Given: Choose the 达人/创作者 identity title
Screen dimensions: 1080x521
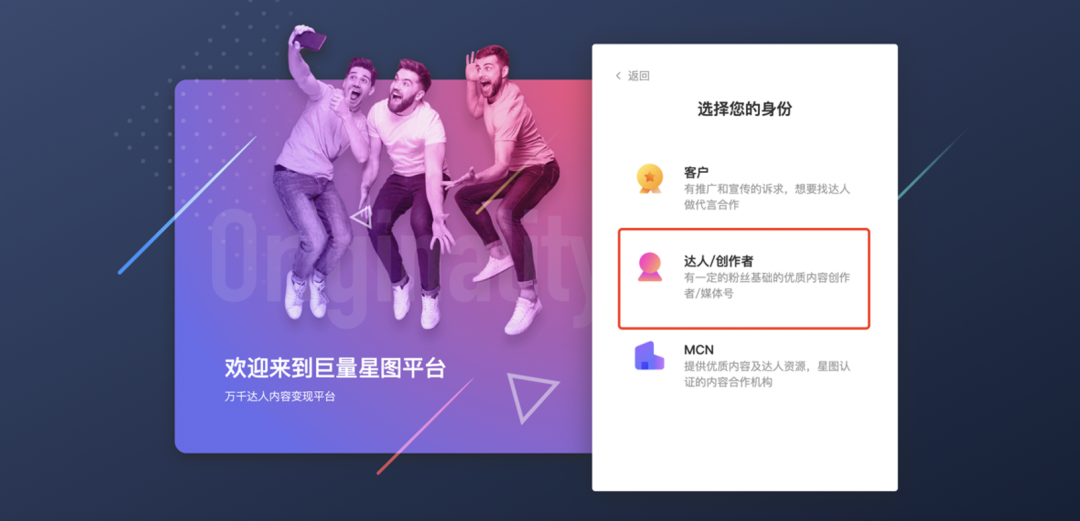Looking at the screenshot, I should [718, 261].
